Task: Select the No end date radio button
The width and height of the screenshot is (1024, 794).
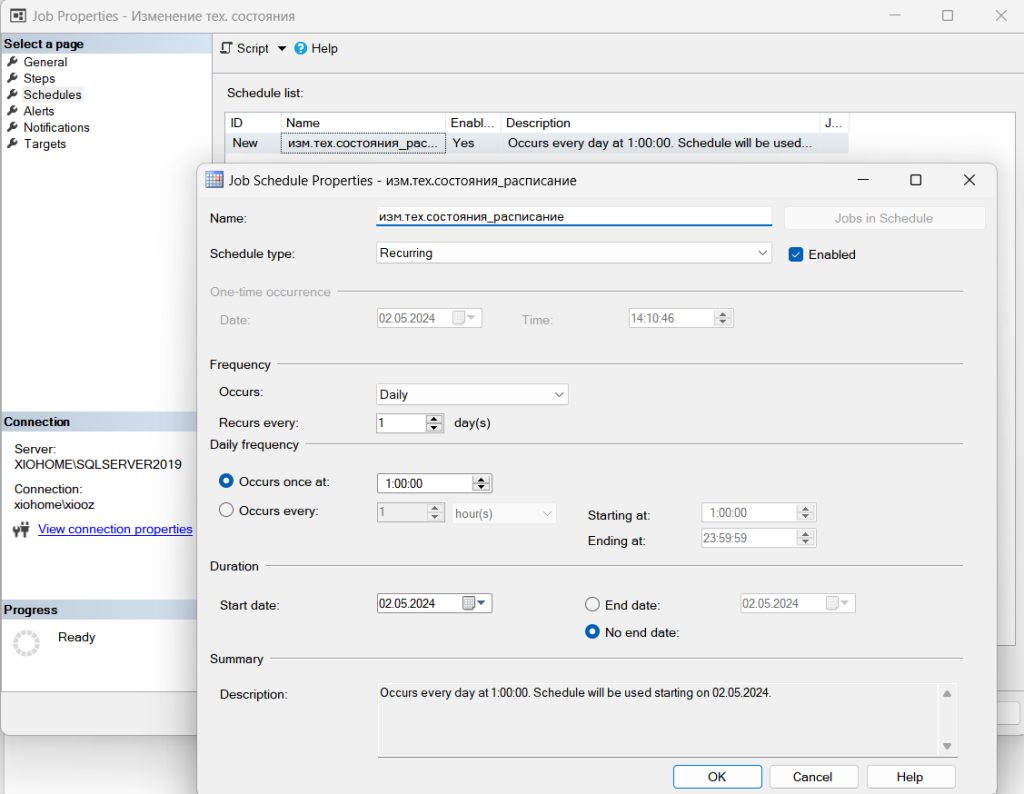Action: pos(592,632)
